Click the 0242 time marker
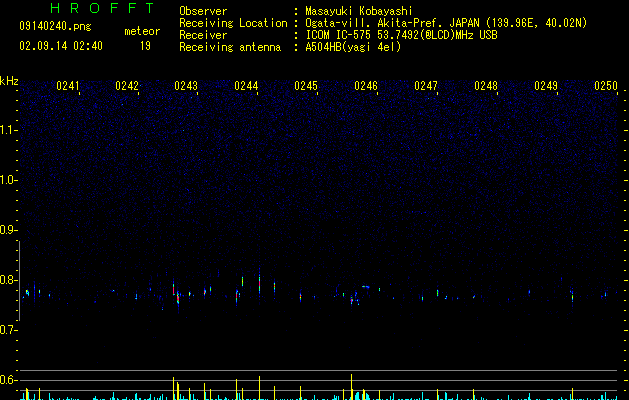The width and height of the screenshot is (629, 400). (127, 86)
